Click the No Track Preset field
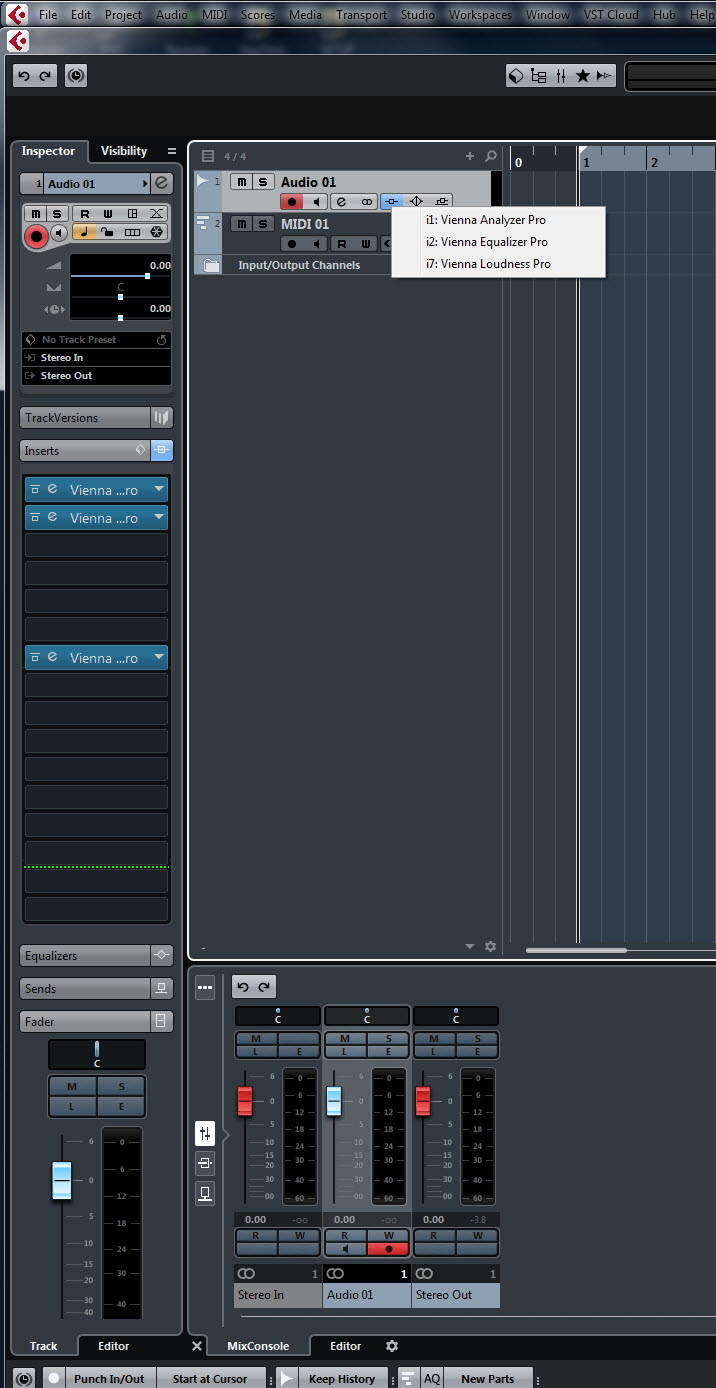 click(96, 340)
